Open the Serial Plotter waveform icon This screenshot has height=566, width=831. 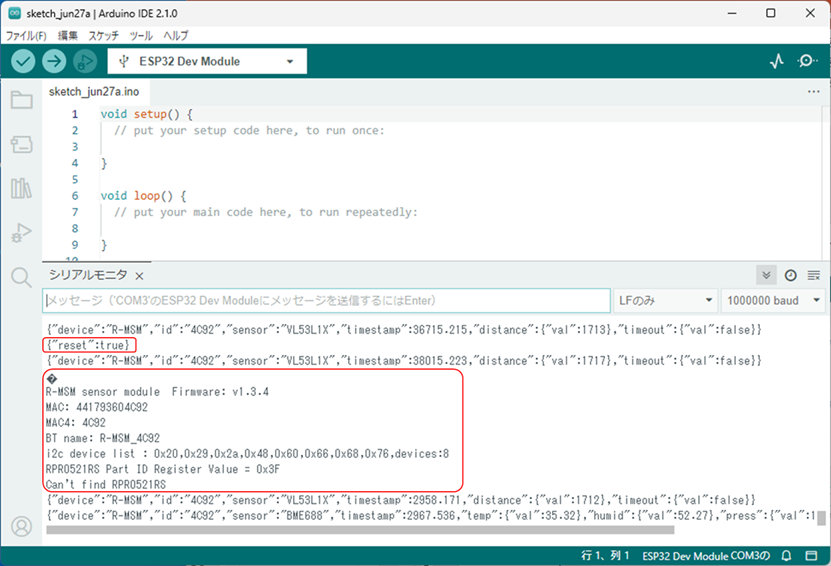pos(777,61)
